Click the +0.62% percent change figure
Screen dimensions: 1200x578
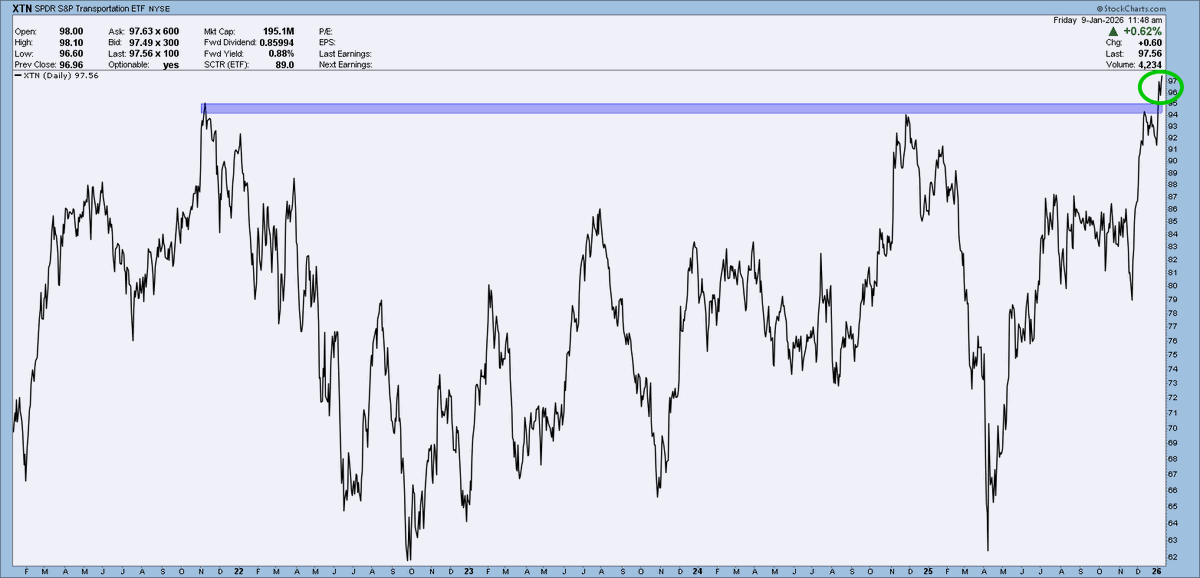pos(1143,31)
